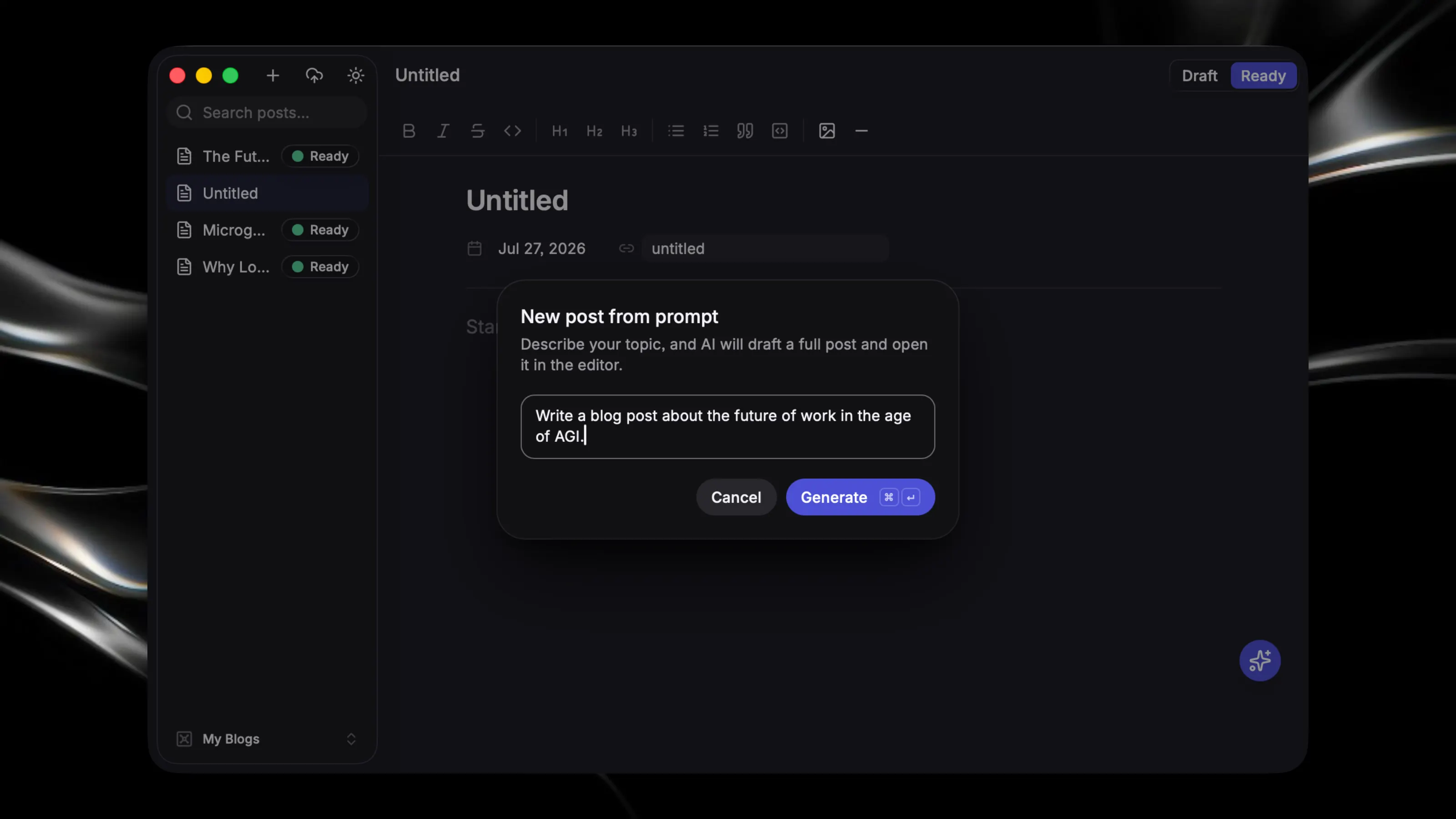The image size is (1456, 819).
Task: Expand the My Blogs switcher chevron
Action: (351, 739)
